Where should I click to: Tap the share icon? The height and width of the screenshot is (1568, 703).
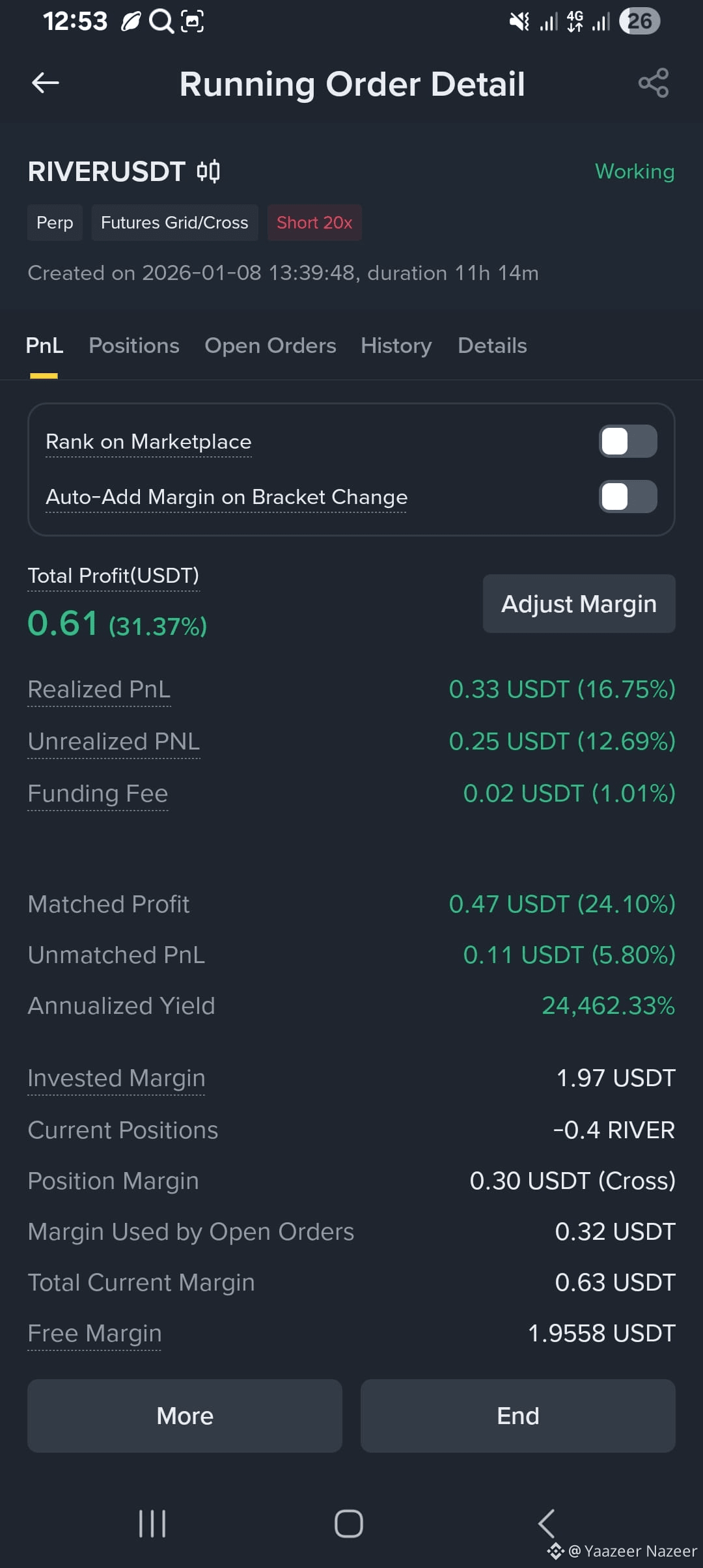[654, 83]
